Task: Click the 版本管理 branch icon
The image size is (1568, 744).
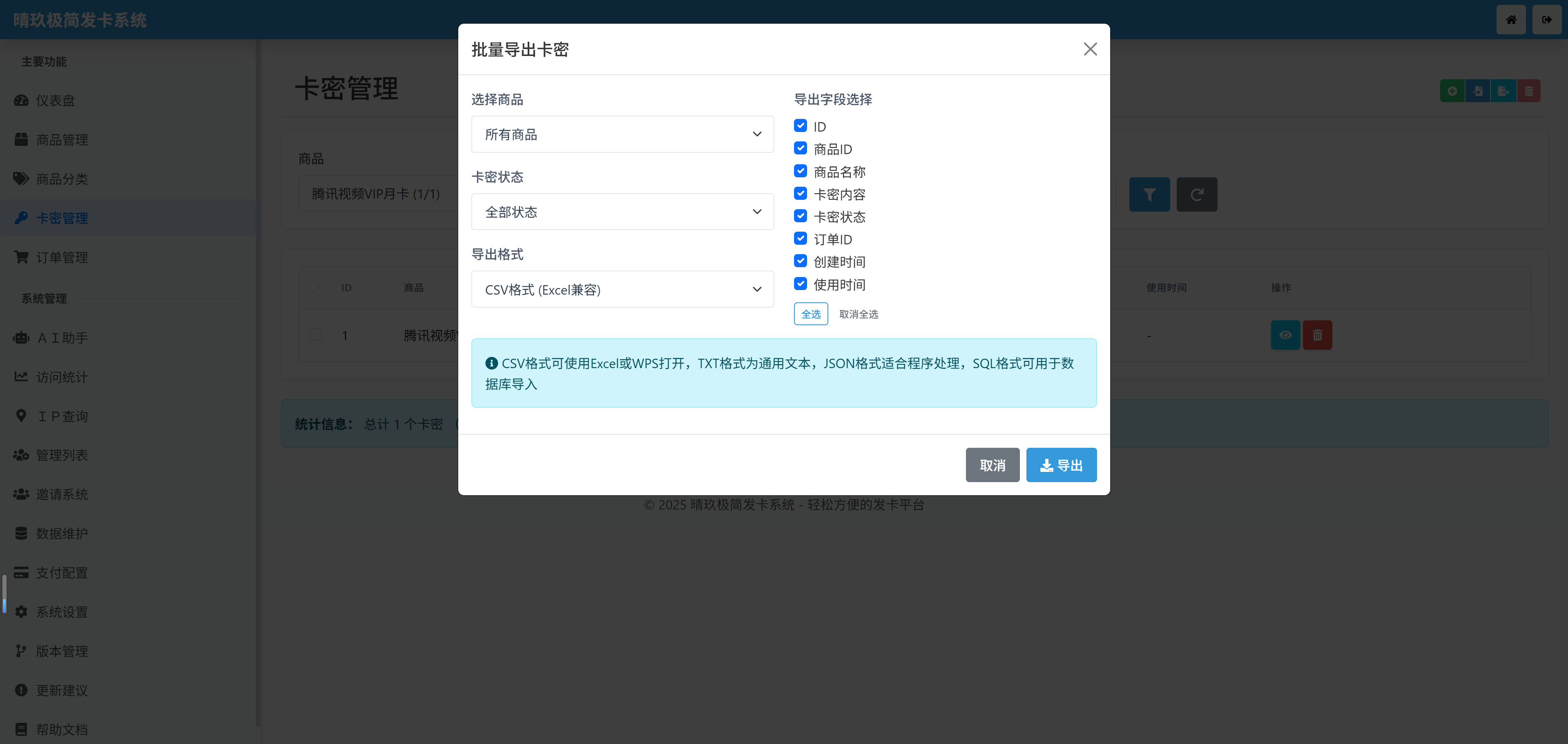Action: pos(21,651)
